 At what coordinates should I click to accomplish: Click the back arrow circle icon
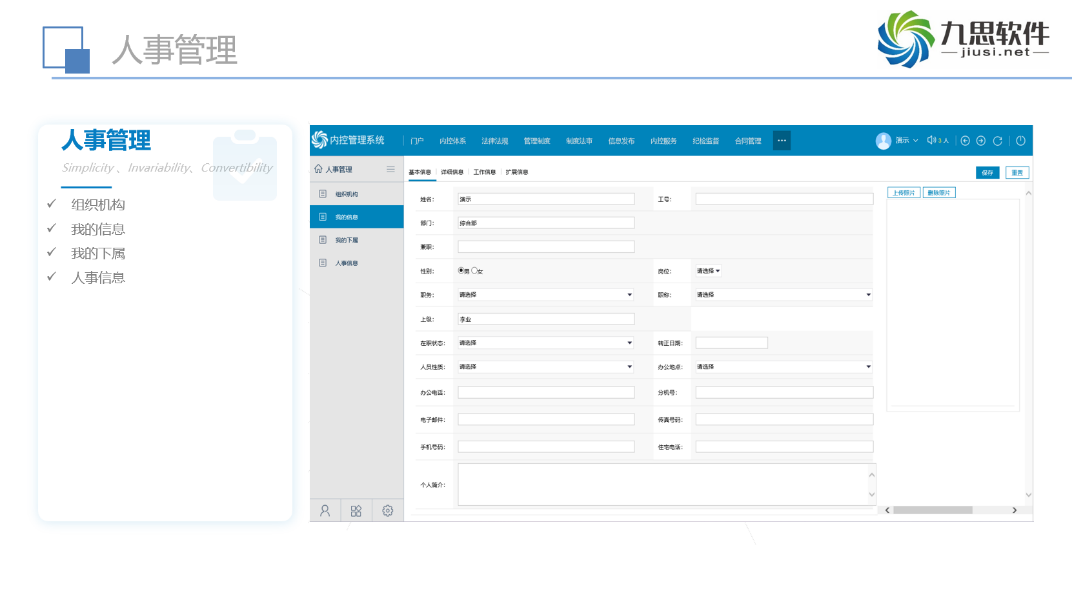[965, 141]
